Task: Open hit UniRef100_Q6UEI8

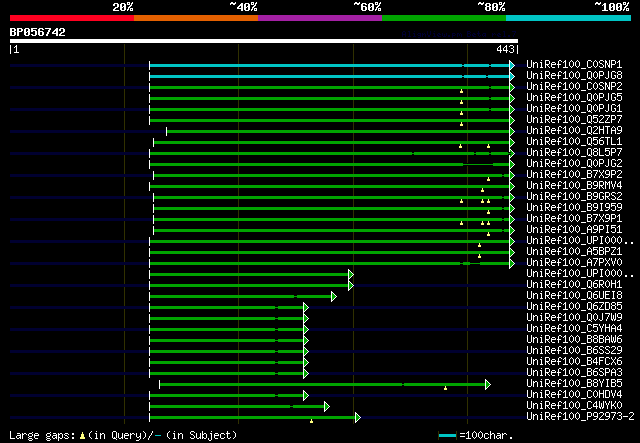Action: [574, 296]
